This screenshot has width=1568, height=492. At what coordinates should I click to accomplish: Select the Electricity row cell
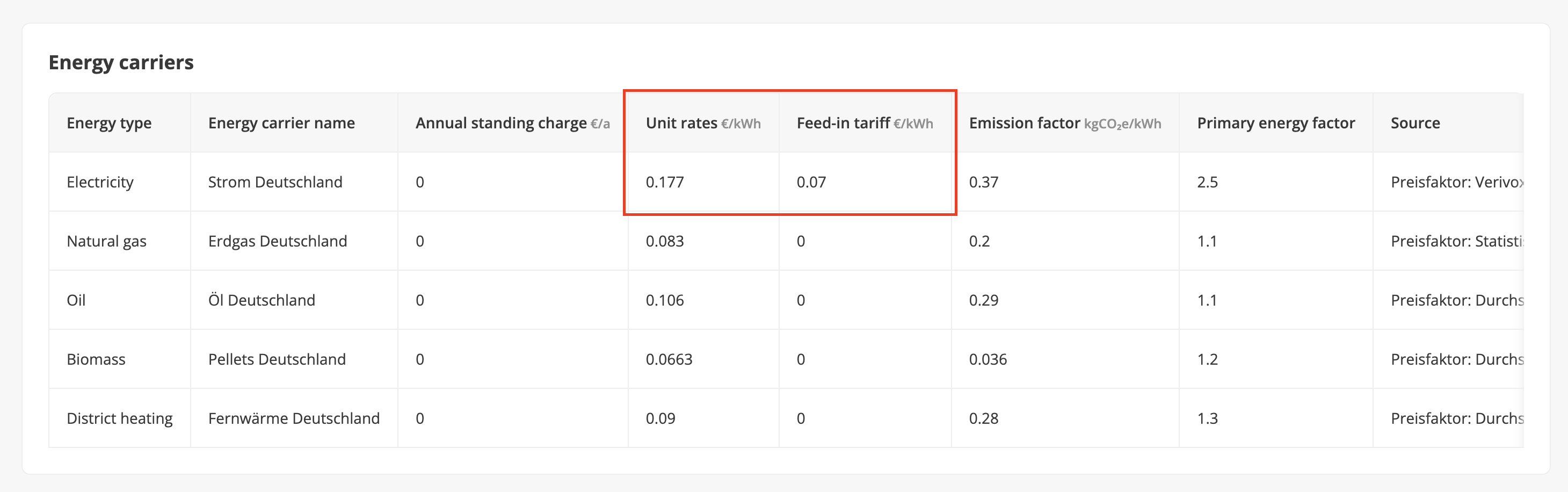tap(100, 182)
